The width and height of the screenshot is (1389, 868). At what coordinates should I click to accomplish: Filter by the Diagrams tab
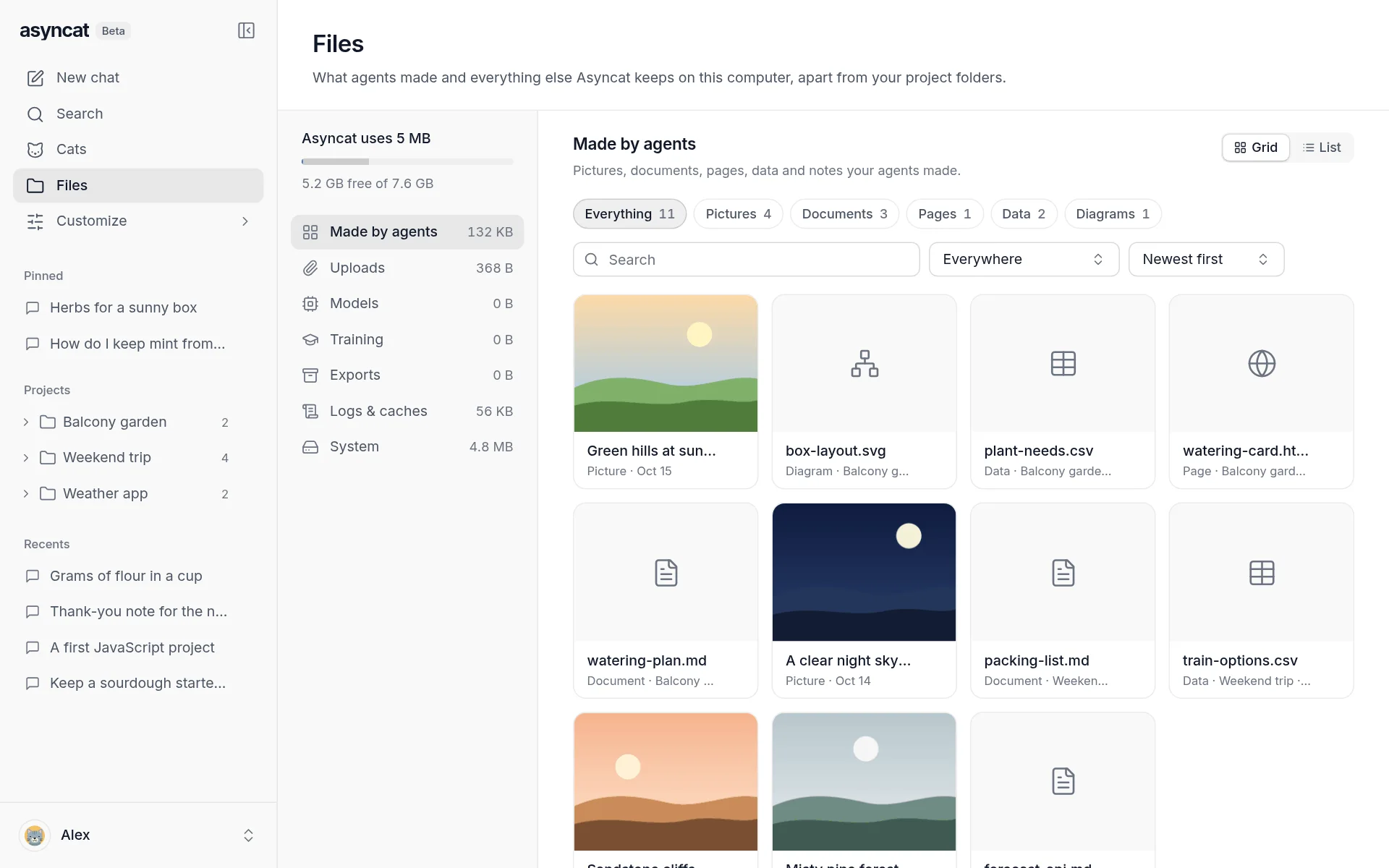pos(1113,214)
